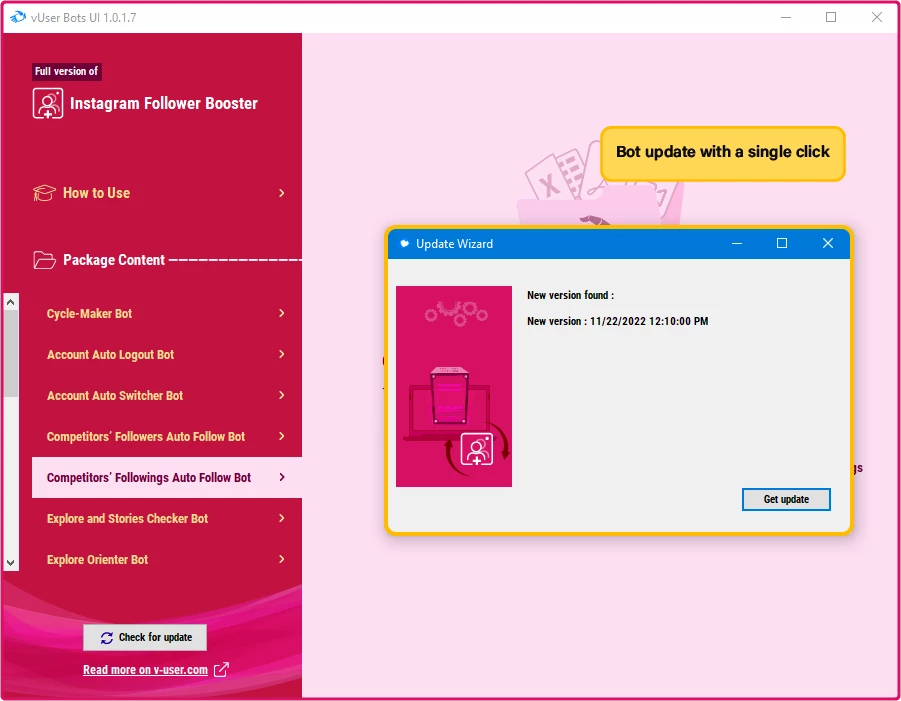Maximize the Update Wizard dialog
This screenshot has width=901, height=701.
point(782,243)
